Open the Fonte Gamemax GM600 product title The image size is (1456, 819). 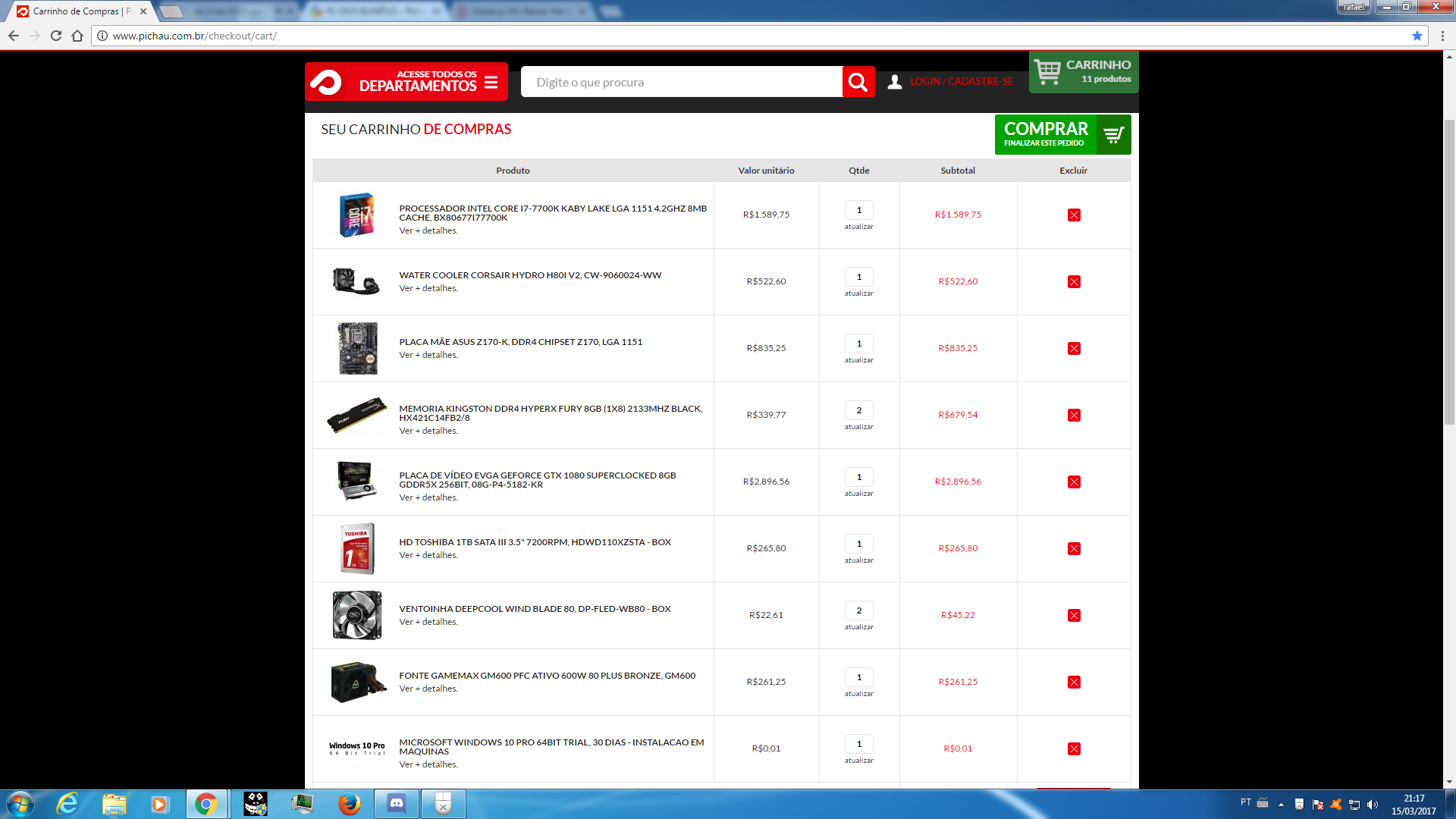coord(548,676)
